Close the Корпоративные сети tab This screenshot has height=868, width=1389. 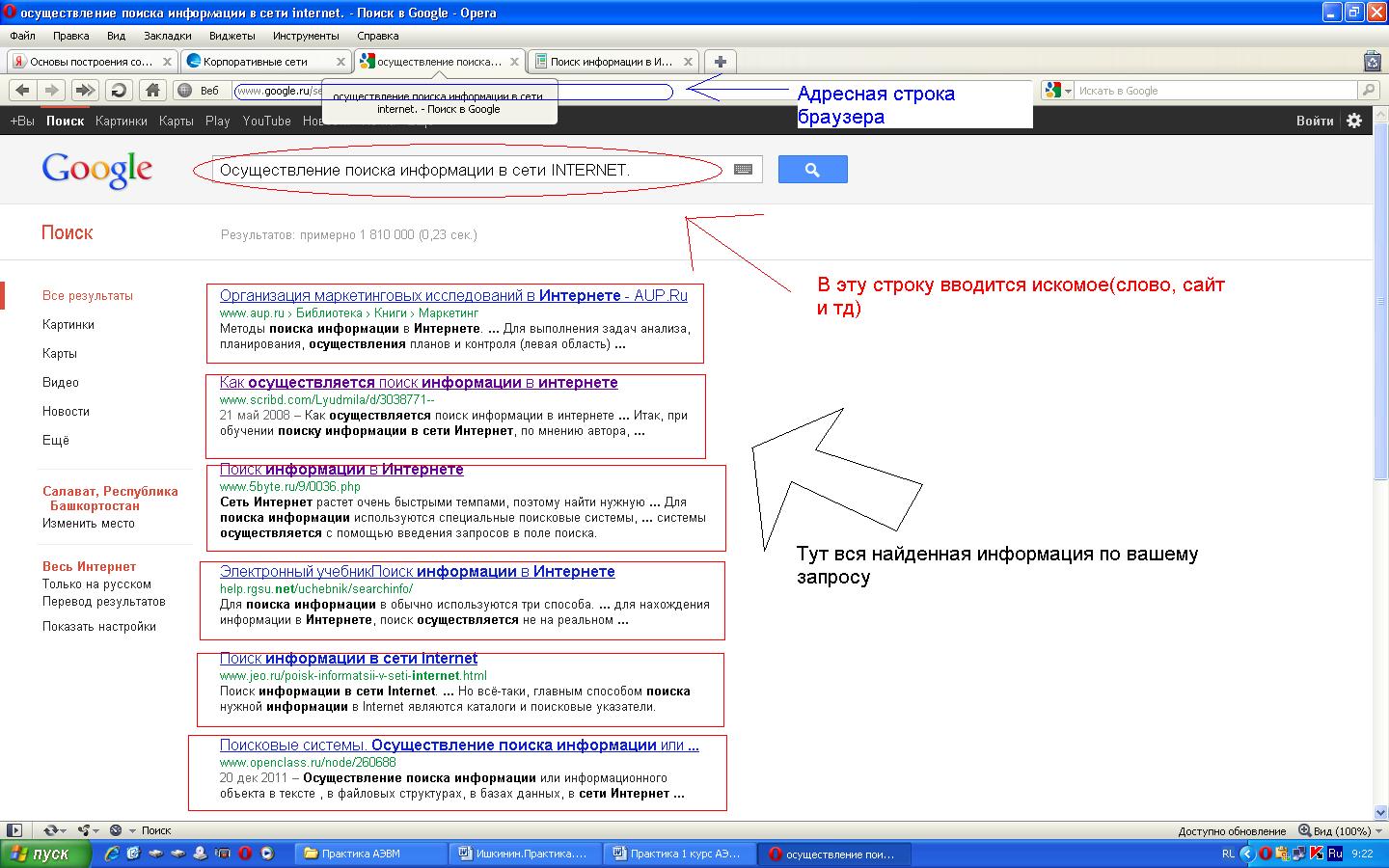pos(340,61)
